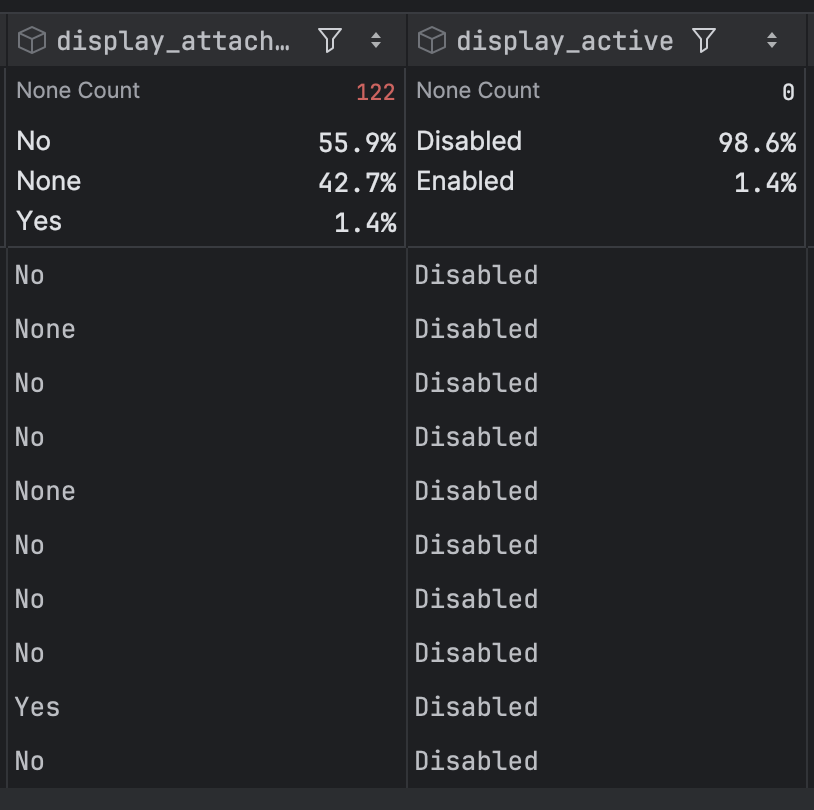The height and width of the screenshot is (810, 814).
Task: Open filter for display_attach column
Action: (330, 40)
